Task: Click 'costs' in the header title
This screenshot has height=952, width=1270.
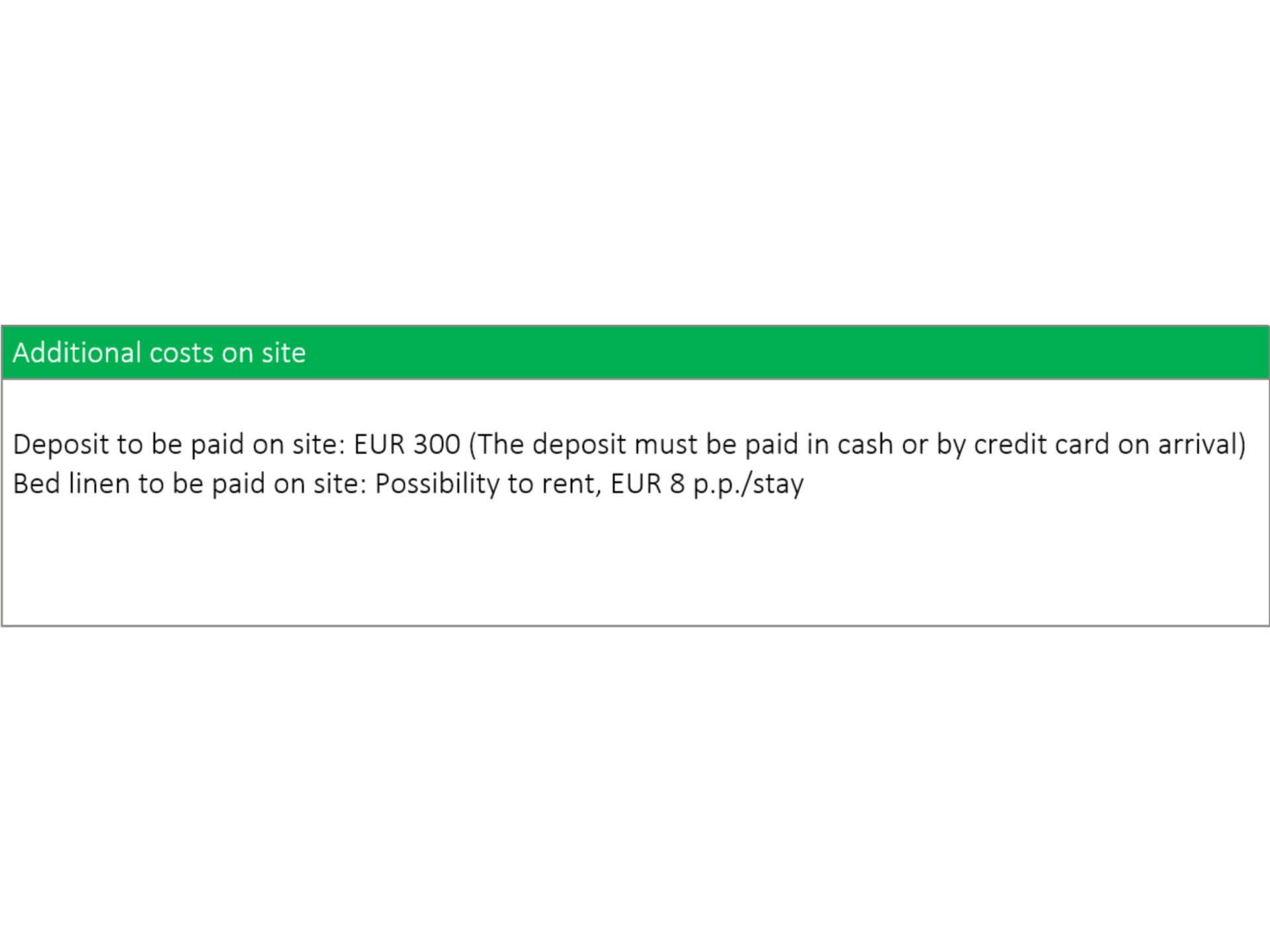Action: [x=182, y=354]
